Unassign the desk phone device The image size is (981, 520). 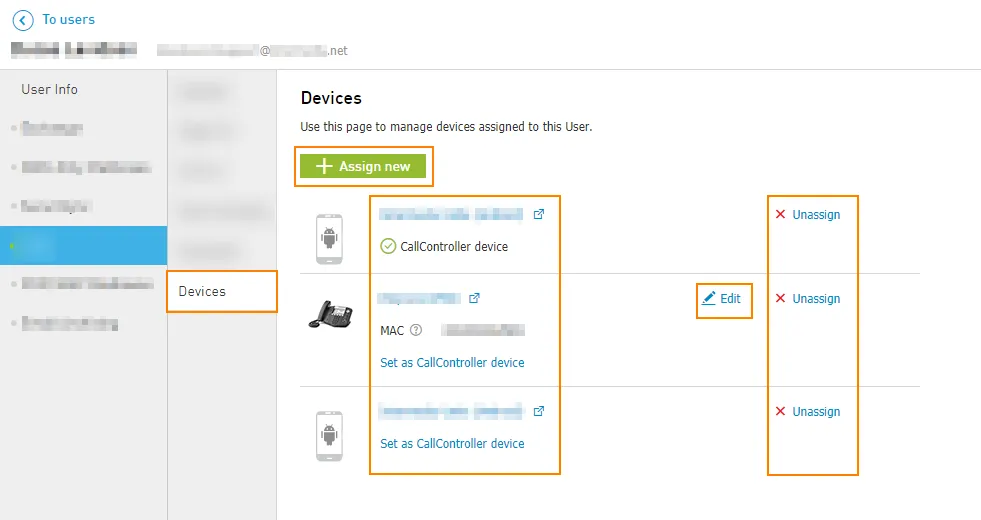816,298
